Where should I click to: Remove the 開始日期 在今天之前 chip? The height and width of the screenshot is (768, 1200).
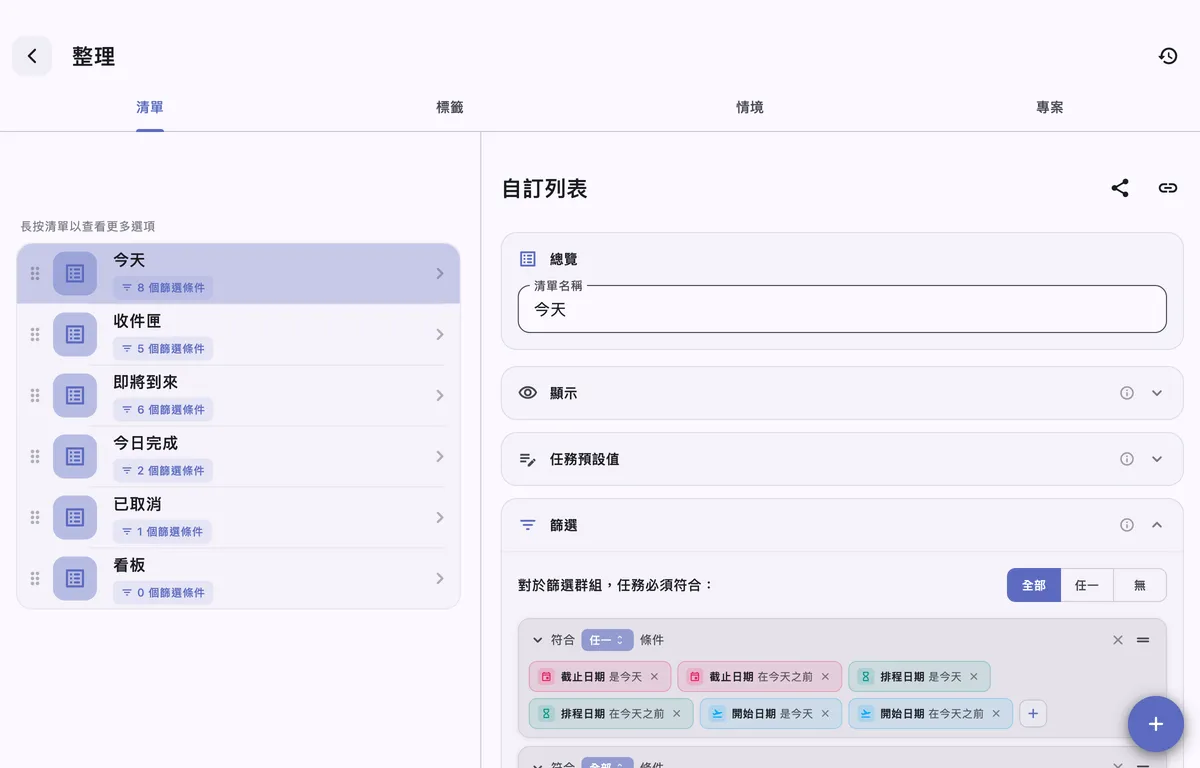(x=996, y=713)
